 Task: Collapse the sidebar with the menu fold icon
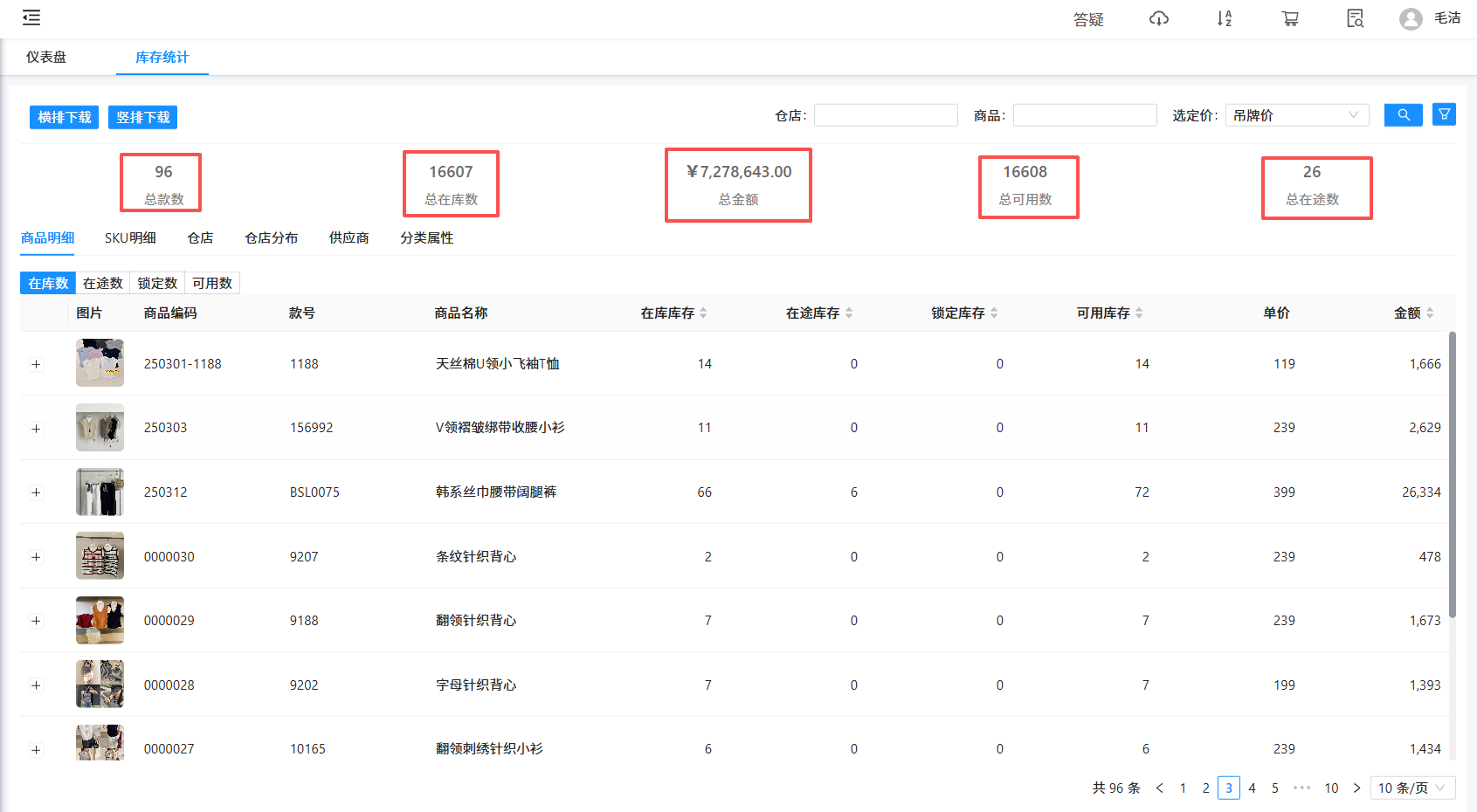pyautogui.click(x=31, y=17)
